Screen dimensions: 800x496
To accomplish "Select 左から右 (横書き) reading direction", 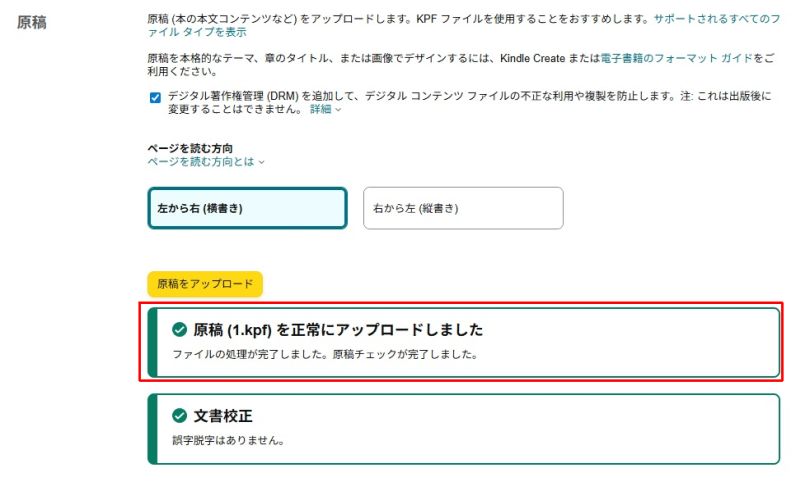I will point(247,208).
